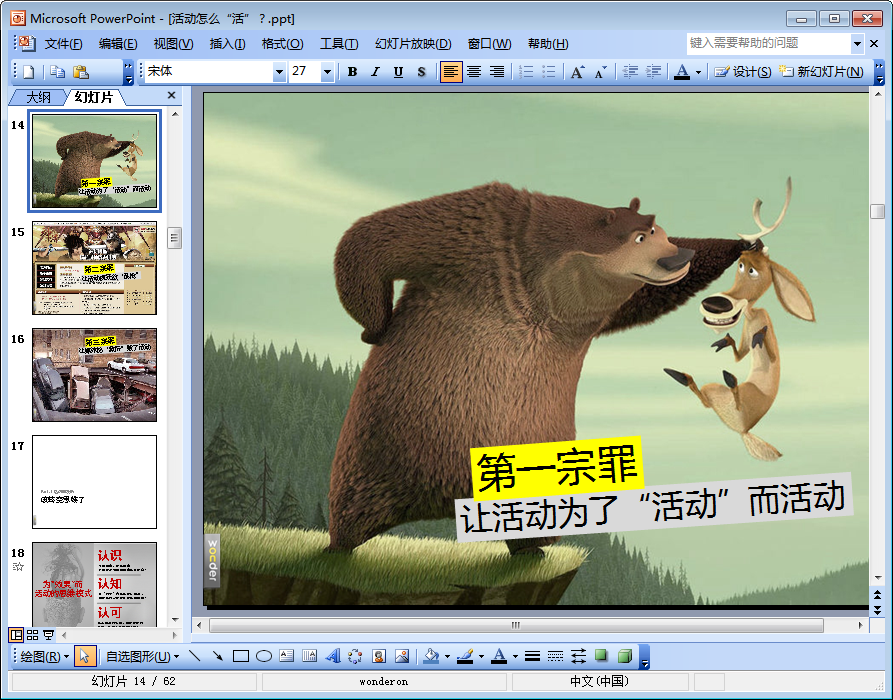Open the line color dropdown arrow

click(481, 656)
